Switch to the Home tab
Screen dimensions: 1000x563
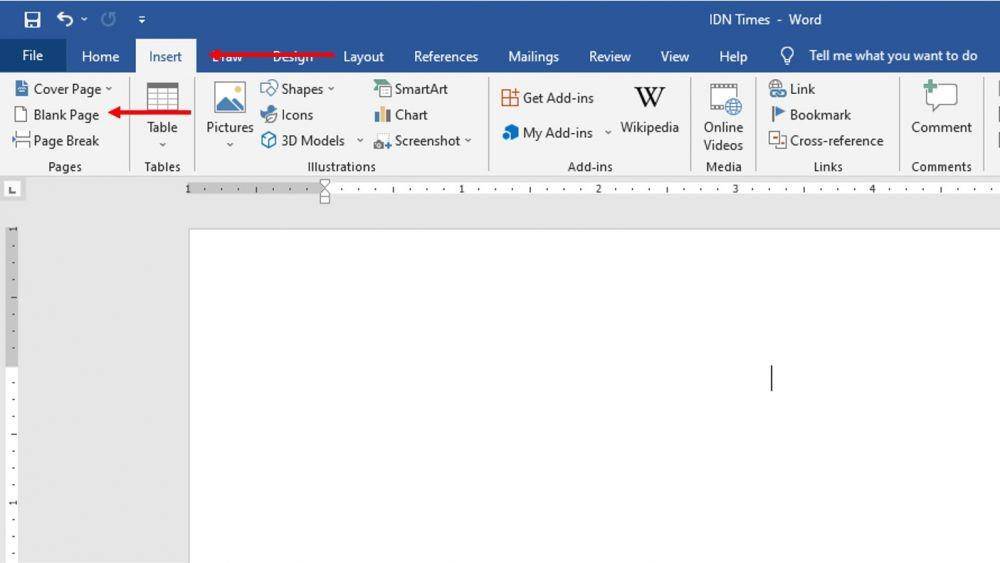[x=100, y=56]
